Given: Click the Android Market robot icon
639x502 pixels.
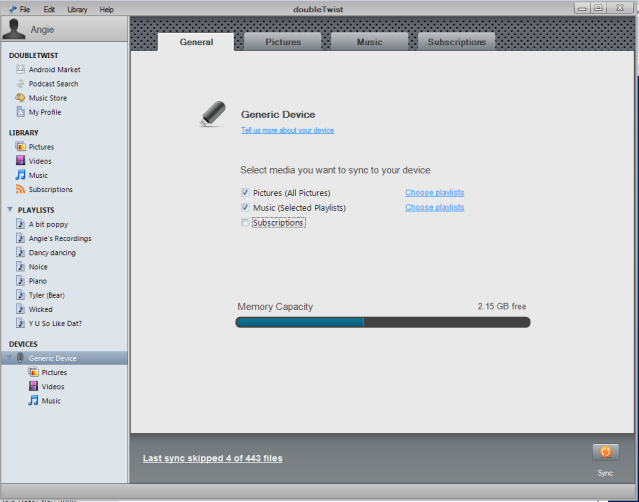Looking at the screenshot, I should (20, 69).
